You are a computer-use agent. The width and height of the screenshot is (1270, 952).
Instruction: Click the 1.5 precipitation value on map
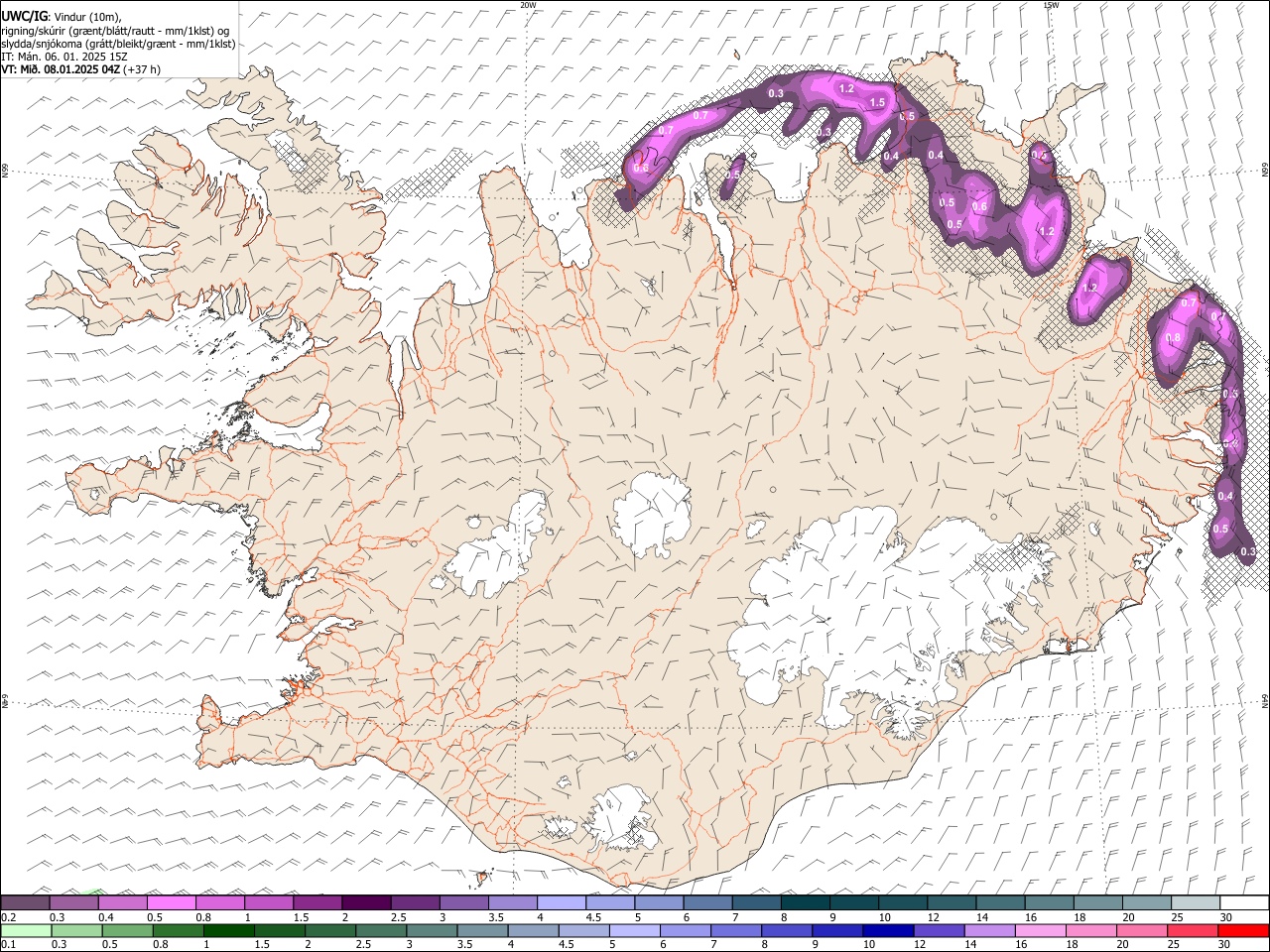(x=877, y=102)
